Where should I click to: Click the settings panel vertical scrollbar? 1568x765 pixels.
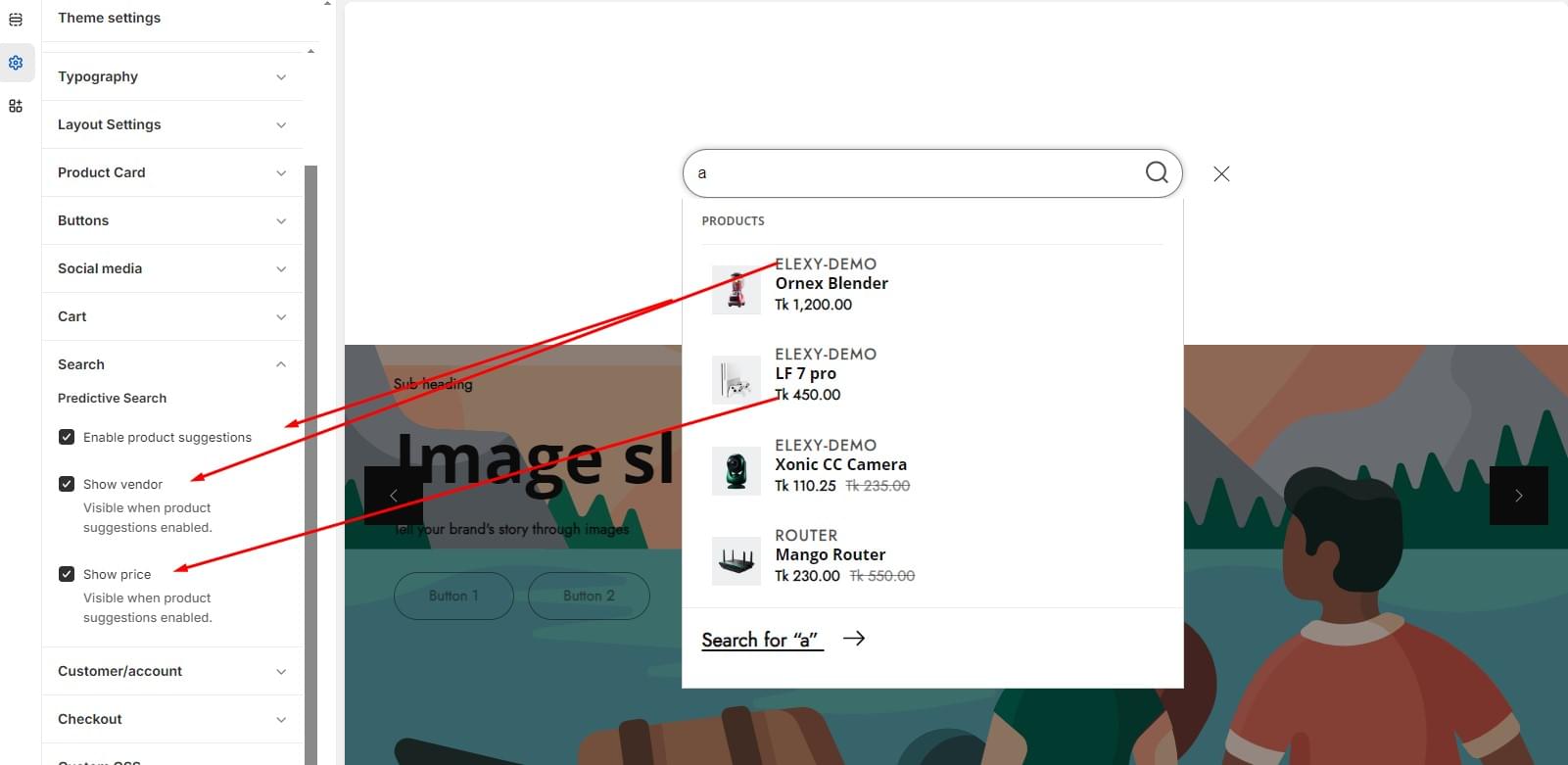point(310,464)
